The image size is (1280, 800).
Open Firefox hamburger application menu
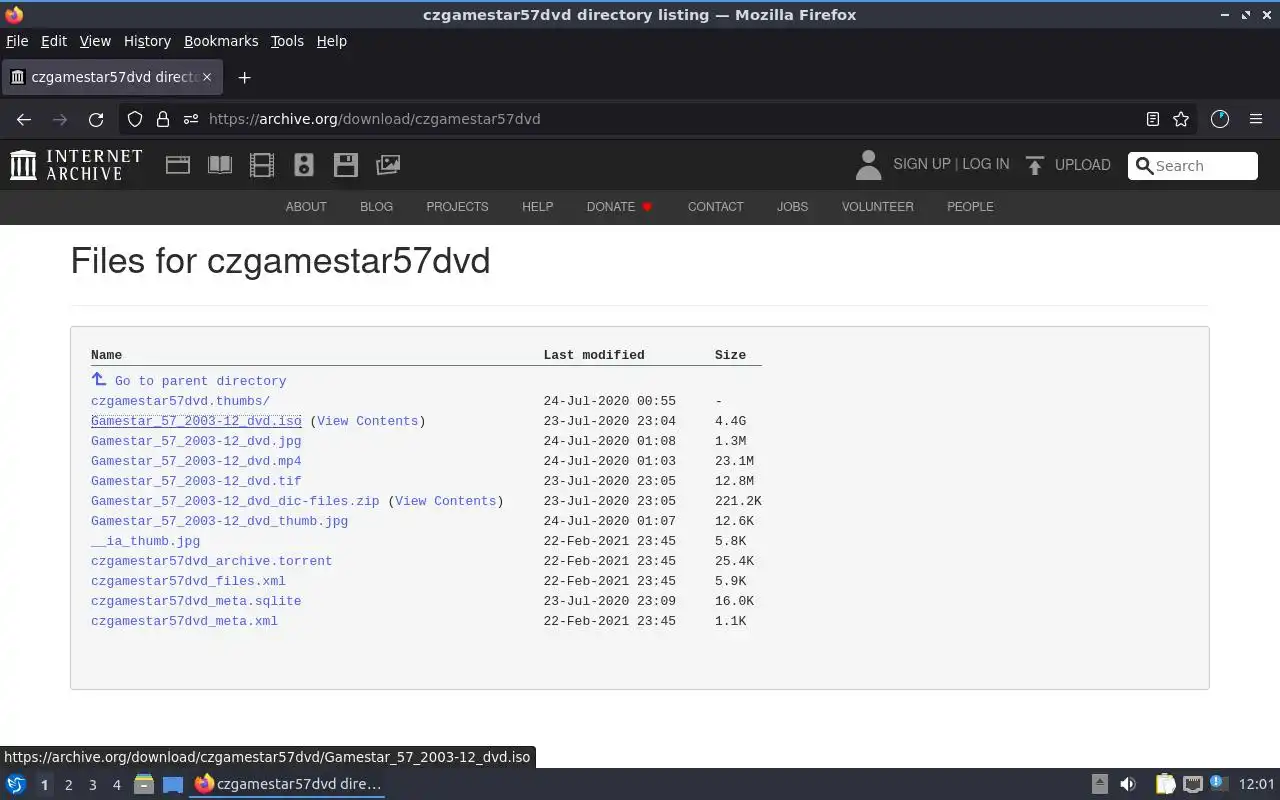[x=1256, y=119]
